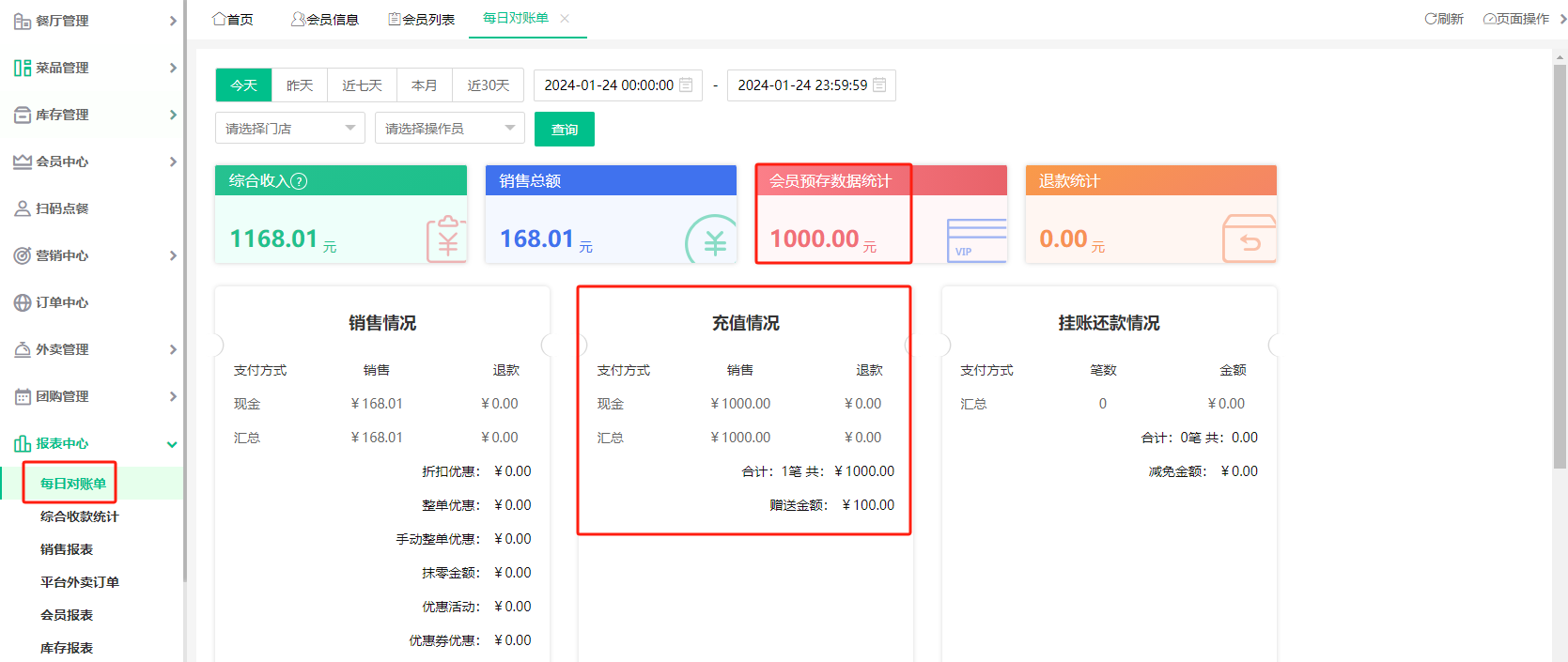This screenshot has height=662, width=1568.
Task: Expand the 外卖管理 menu arrow
Action: pyautogui.click(x=173, y=349)
